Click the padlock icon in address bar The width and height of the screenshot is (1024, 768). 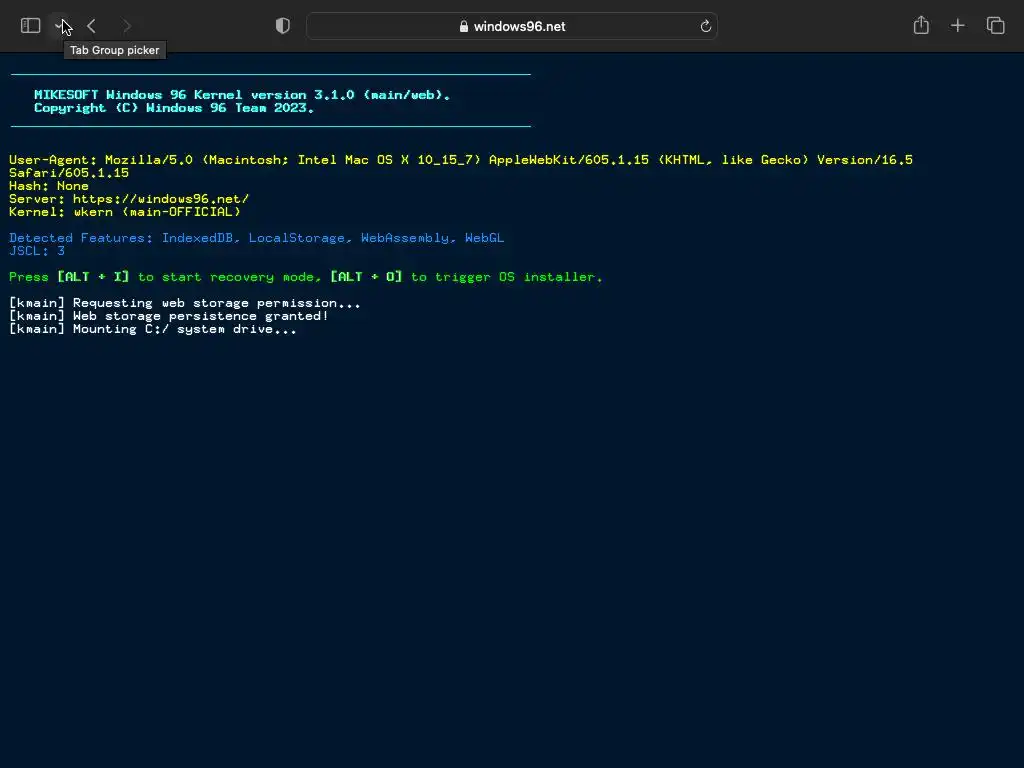(x=464, y=26)
